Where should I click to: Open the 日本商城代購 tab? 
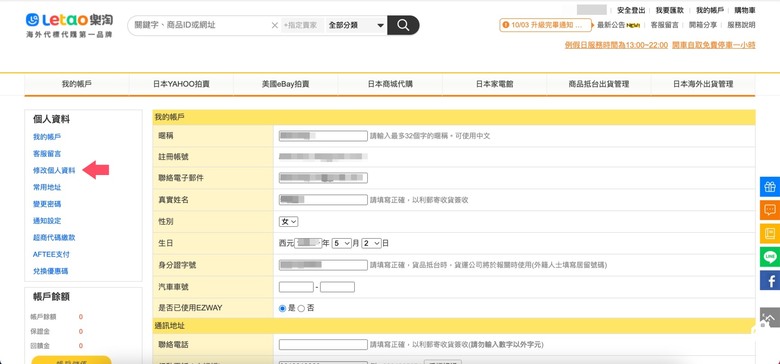[390, 84]
